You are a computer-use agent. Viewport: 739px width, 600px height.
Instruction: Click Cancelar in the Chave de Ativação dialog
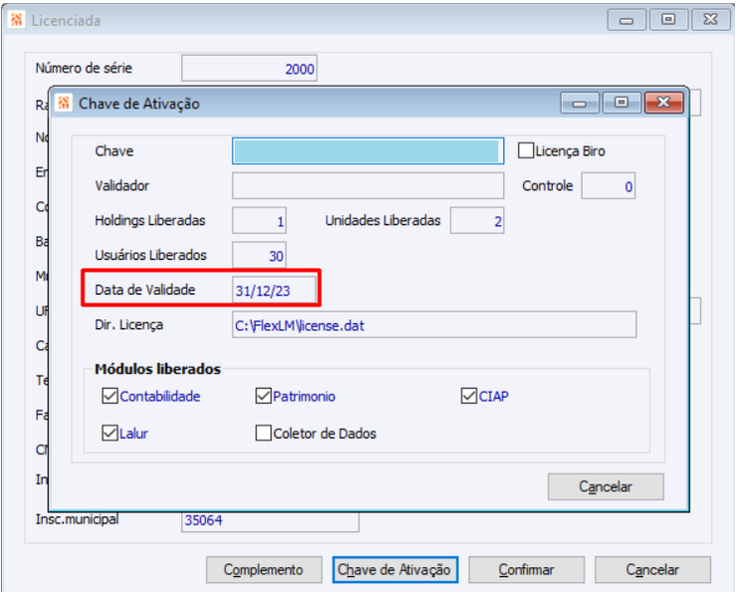pos(606,486)
